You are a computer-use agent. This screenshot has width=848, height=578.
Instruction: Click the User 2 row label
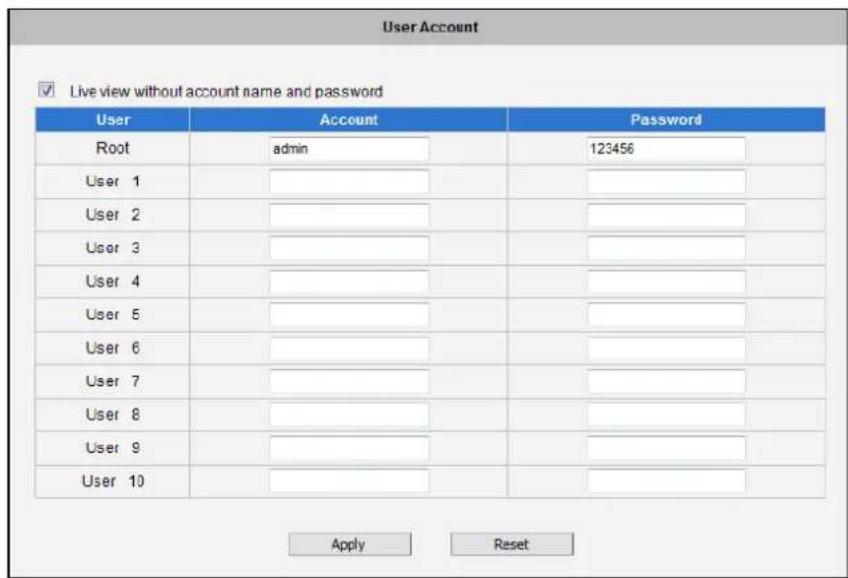click(x=112, y=215)
